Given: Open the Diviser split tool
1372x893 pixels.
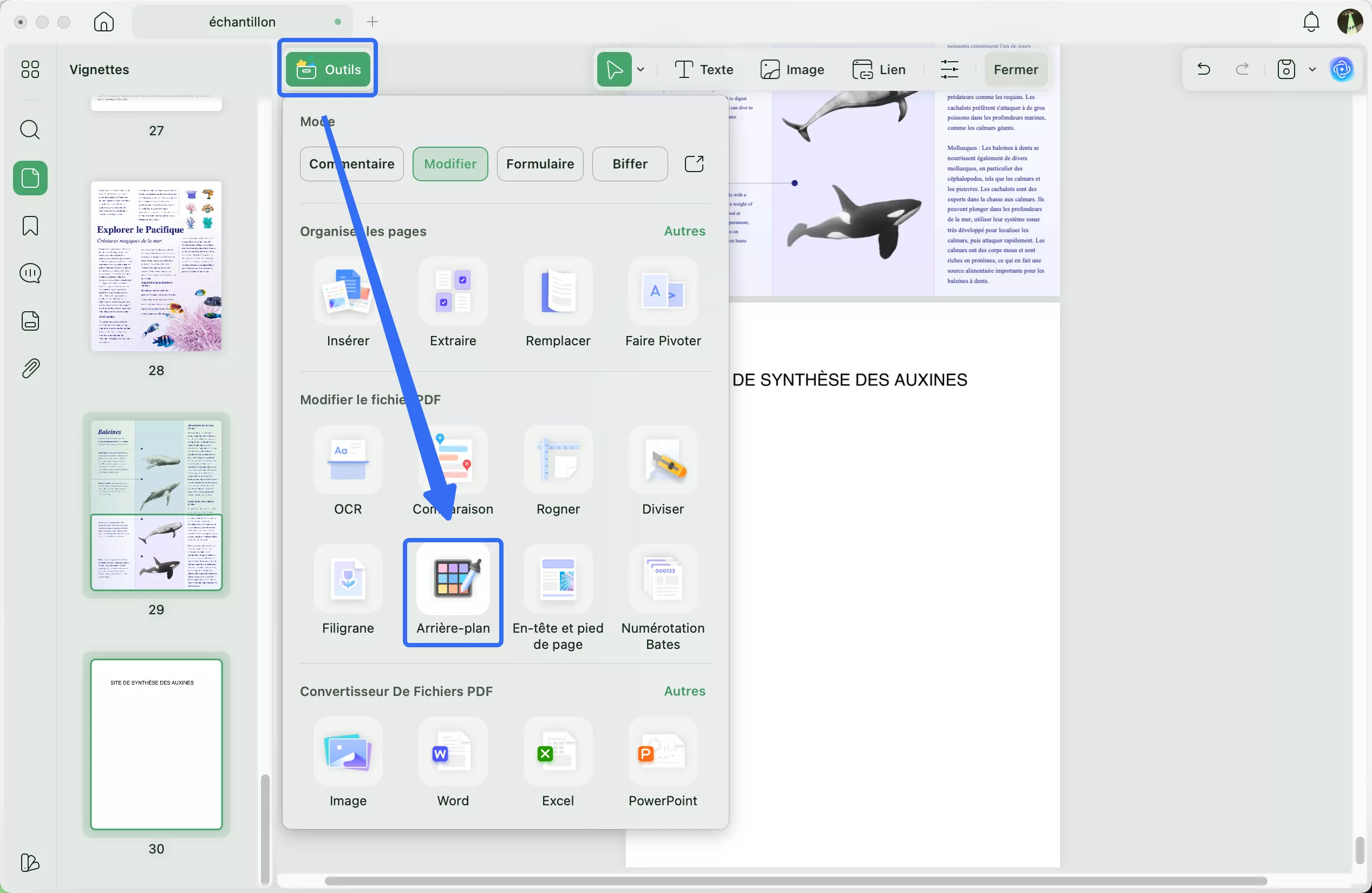Looking at the screenshot, I should pyautogui.click(x=662, y=459).
